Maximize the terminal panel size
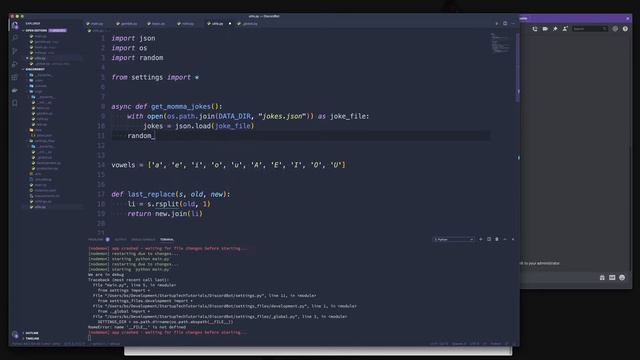The height and width of the screenshot is (360, 640). [x=505, y=239]
